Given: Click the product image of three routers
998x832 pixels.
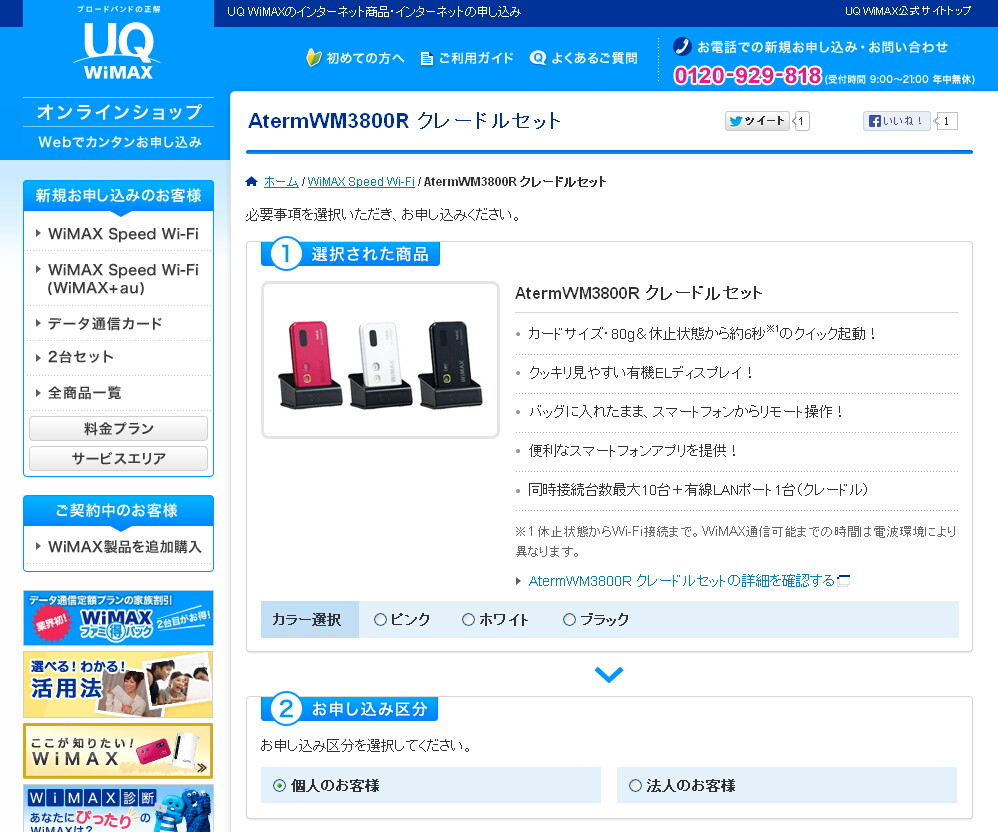Looking at the screenshot, I should pos(381,360).
